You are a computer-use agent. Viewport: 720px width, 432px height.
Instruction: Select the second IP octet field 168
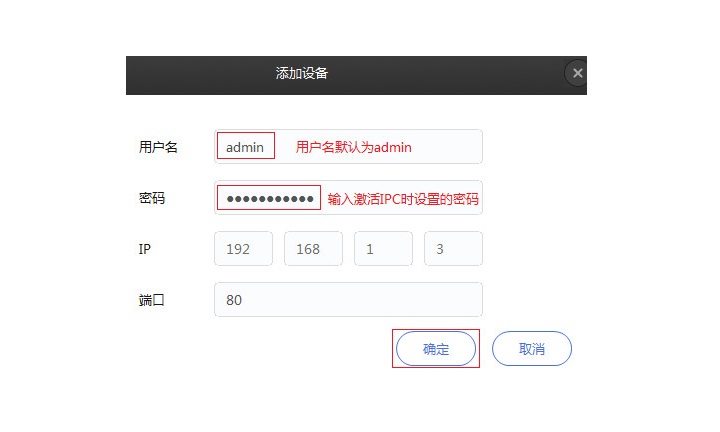[x=313, y=248]
